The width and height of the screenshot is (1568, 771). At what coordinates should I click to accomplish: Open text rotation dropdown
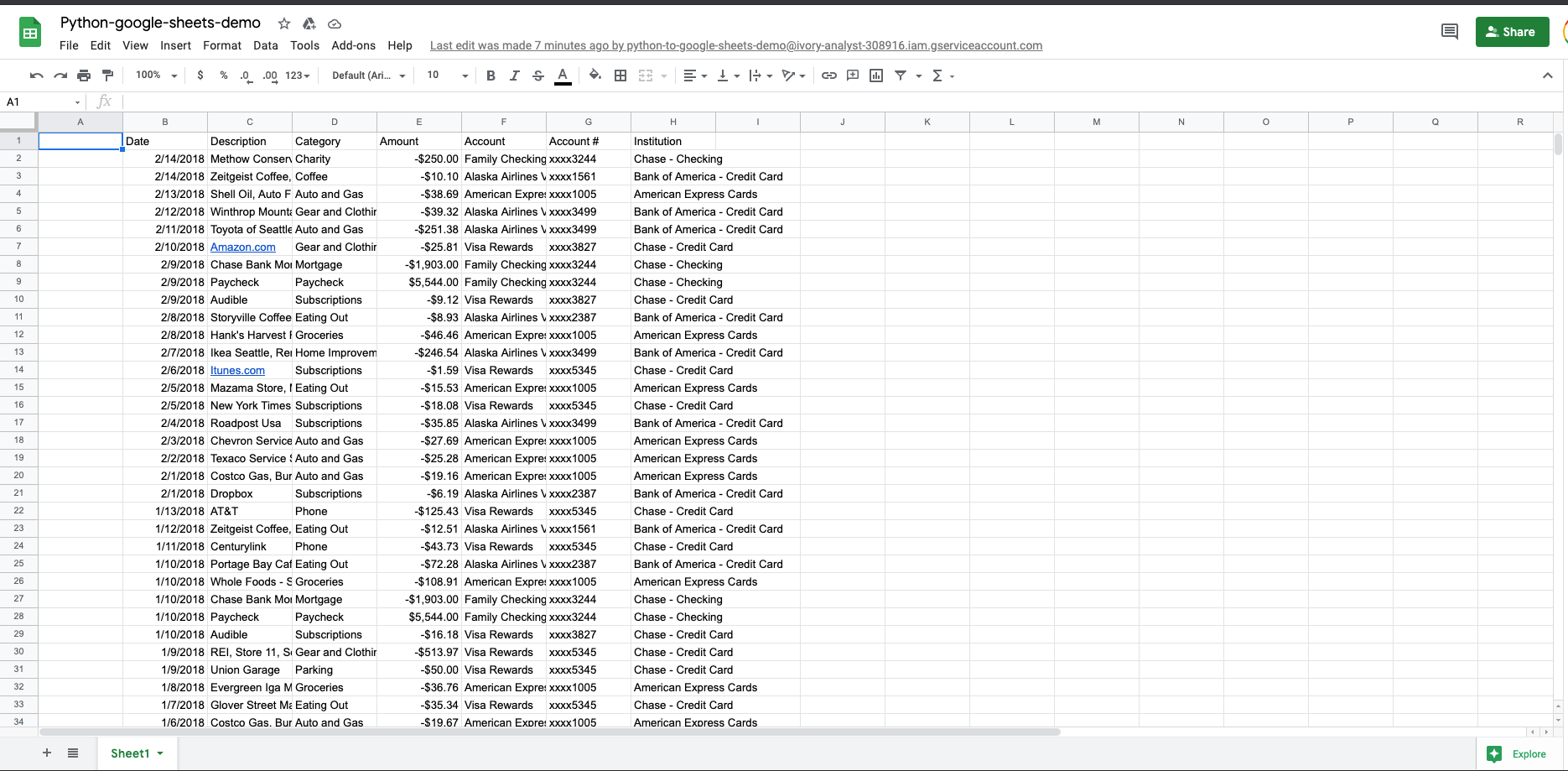click(793, 76)
